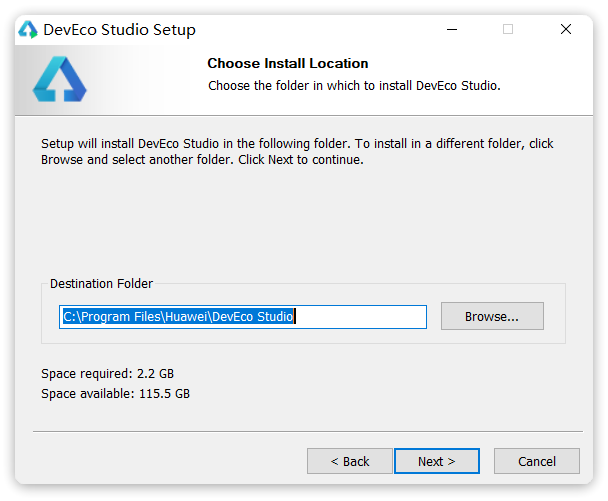Click the disabled maximize button
This screenshot has height=501, width=608.
(x=508, y=29)
